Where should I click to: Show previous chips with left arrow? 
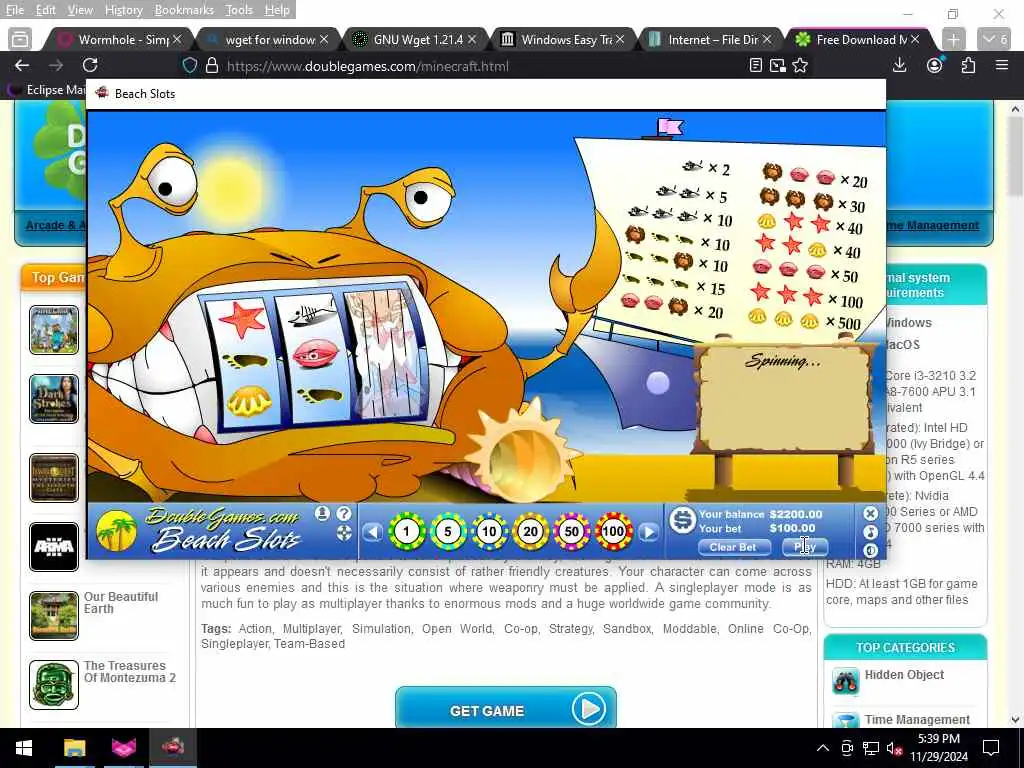tap(373, 532)
